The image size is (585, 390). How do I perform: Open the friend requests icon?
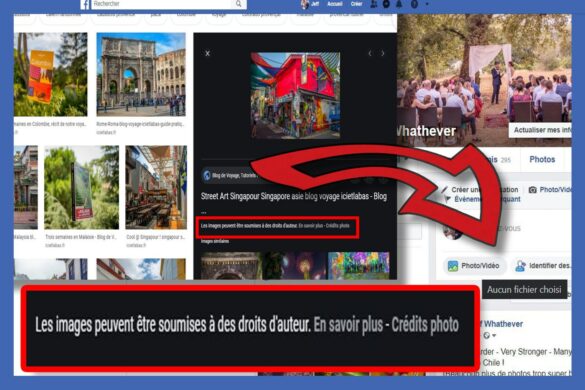coord(373,4)
